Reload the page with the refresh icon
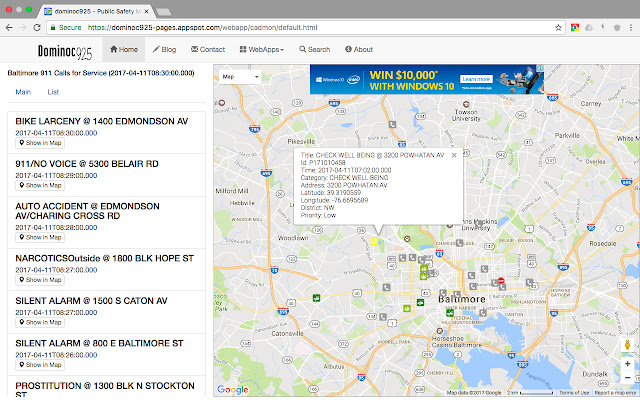The height and width of the screenshot is (400, 640). coord(37,28)
